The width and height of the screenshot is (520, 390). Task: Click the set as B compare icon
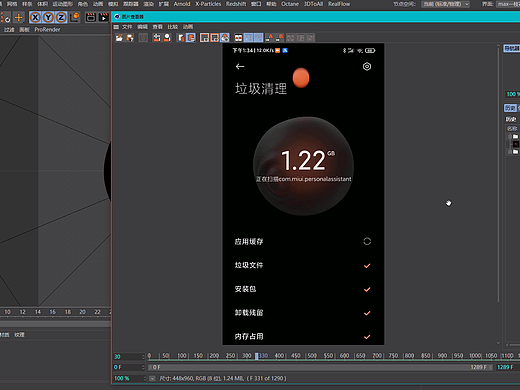click(279, 38)
